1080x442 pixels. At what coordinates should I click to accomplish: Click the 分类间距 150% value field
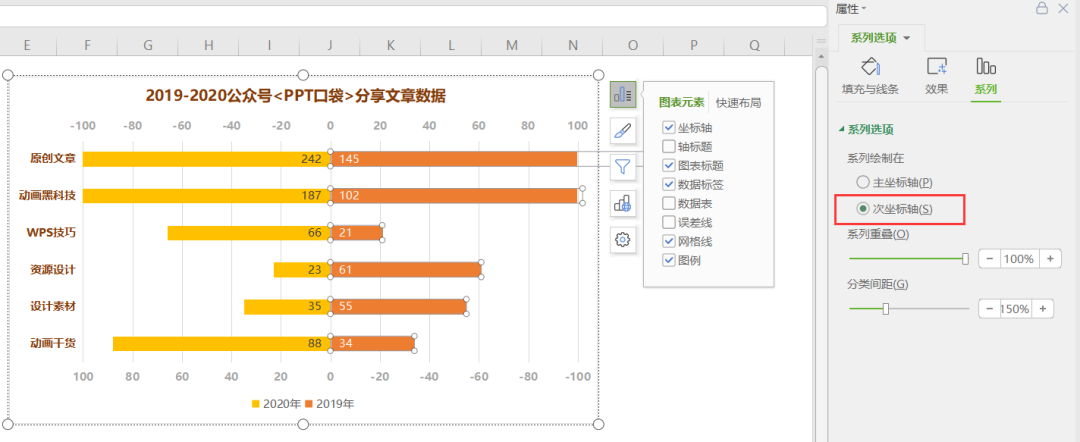(1016, 308)
